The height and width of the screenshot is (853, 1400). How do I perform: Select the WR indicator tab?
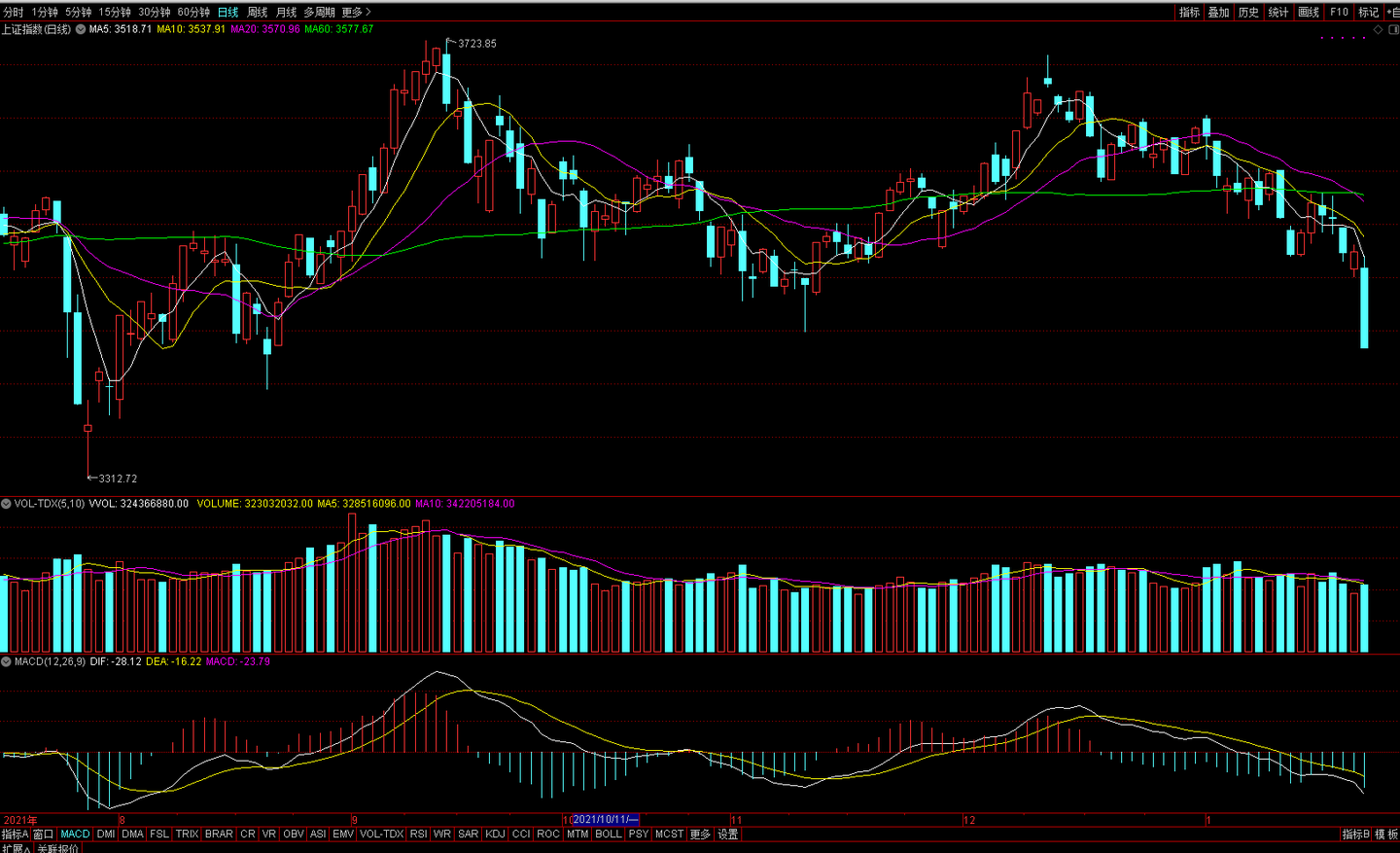click(442, 835)
